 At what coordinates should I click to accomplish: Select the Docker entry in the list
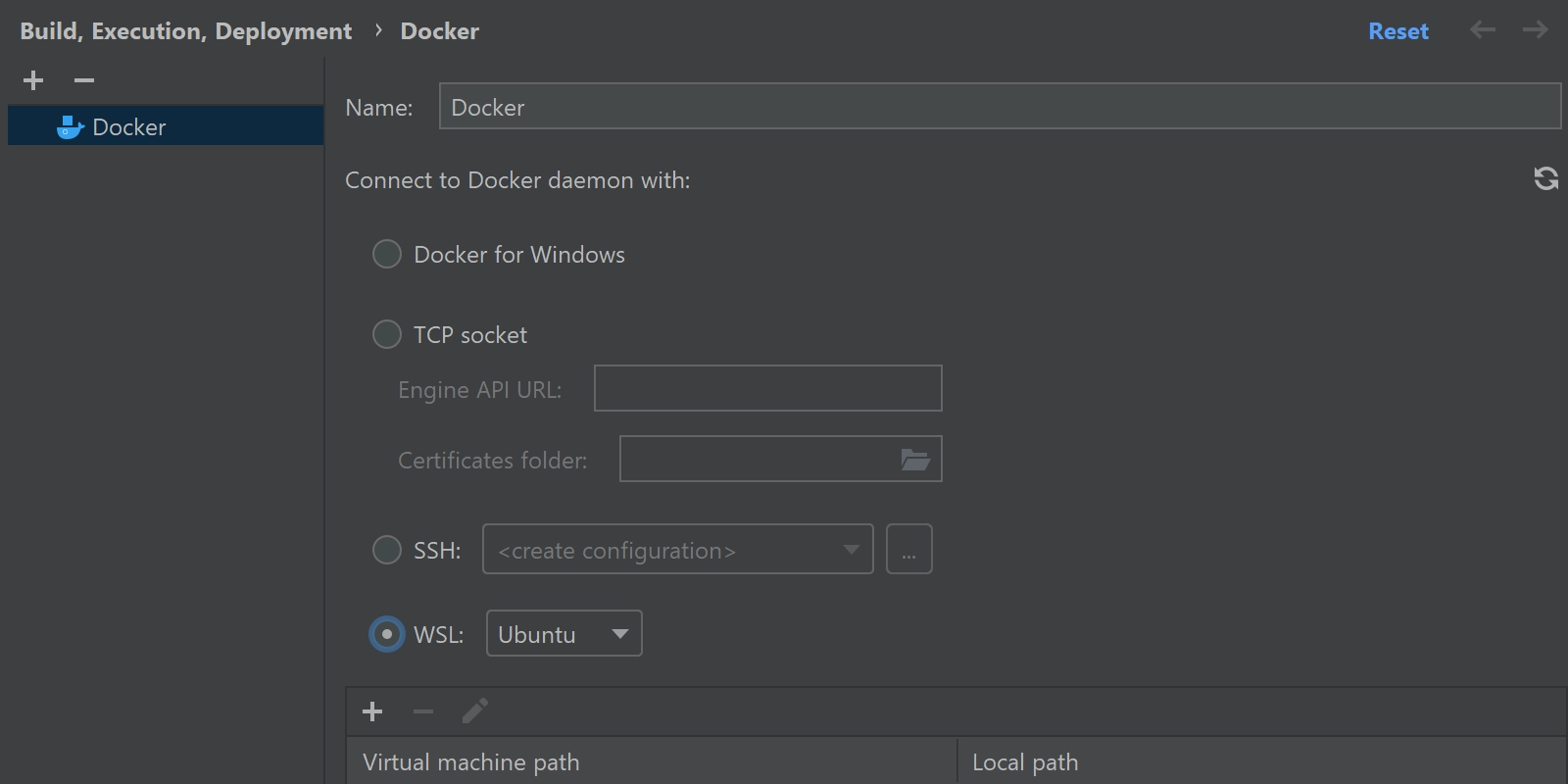coord(166,127)
